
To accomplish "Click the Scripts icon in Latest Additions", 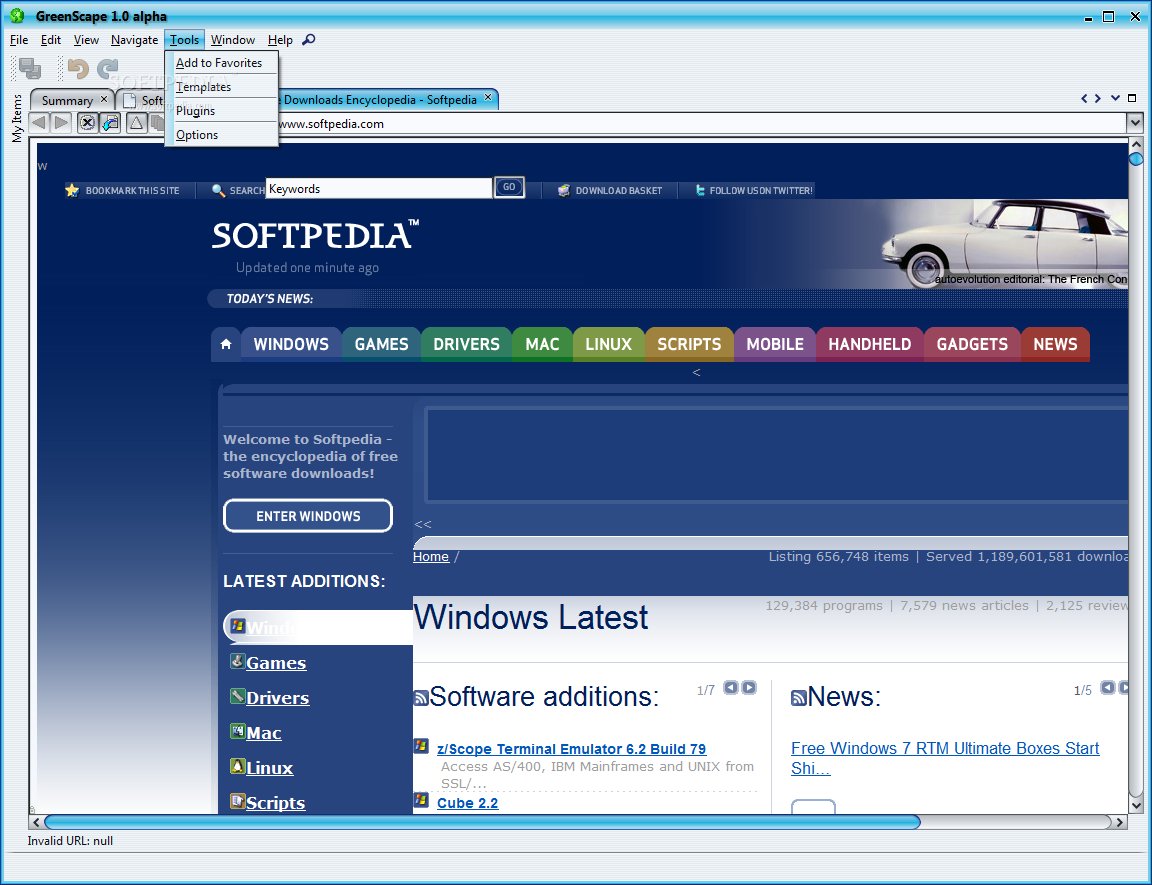I will coord(237,801).
